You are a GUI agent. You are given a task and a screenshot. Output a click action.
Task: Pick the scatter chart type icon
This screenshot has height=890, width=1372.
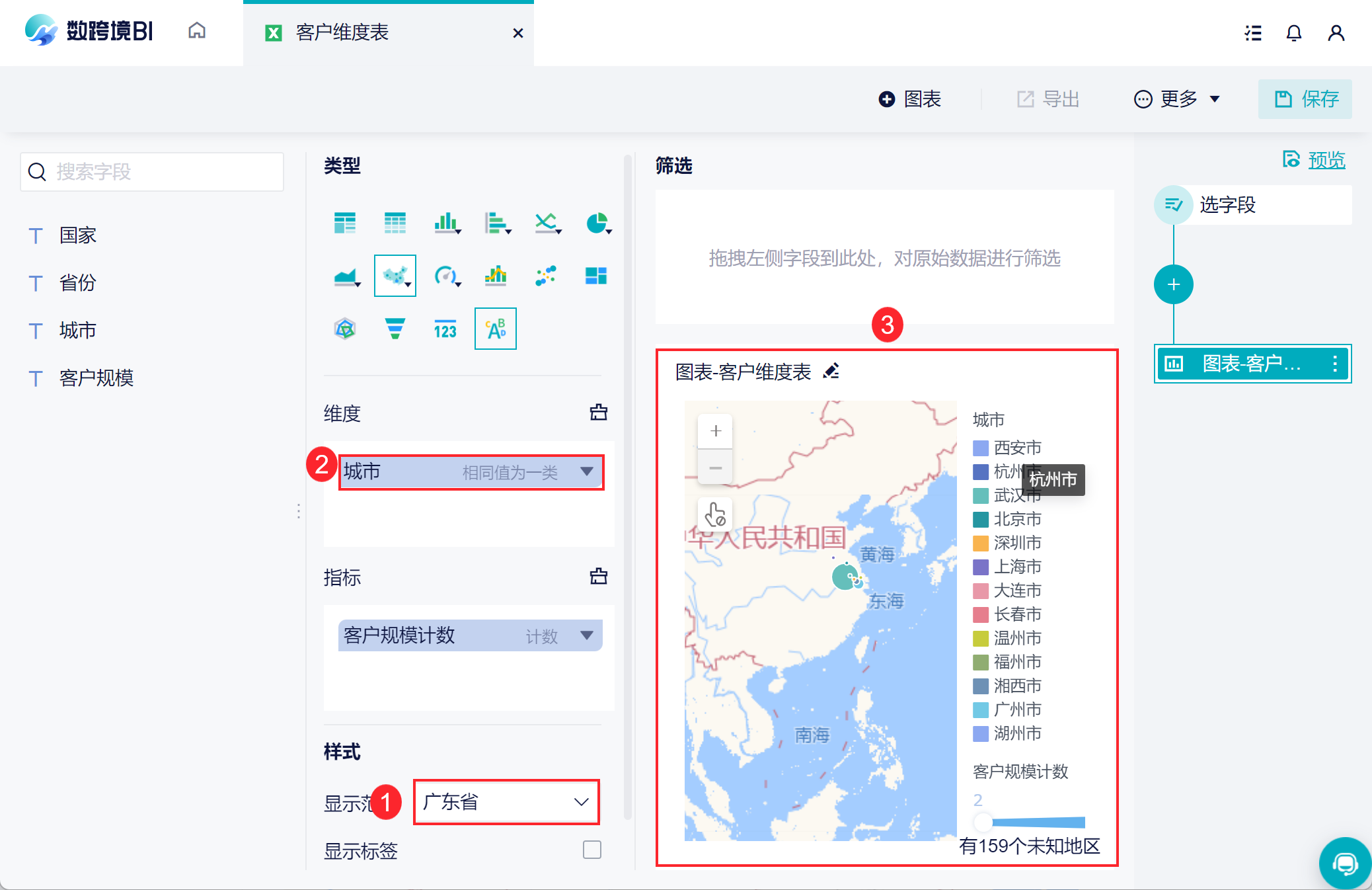546,276
